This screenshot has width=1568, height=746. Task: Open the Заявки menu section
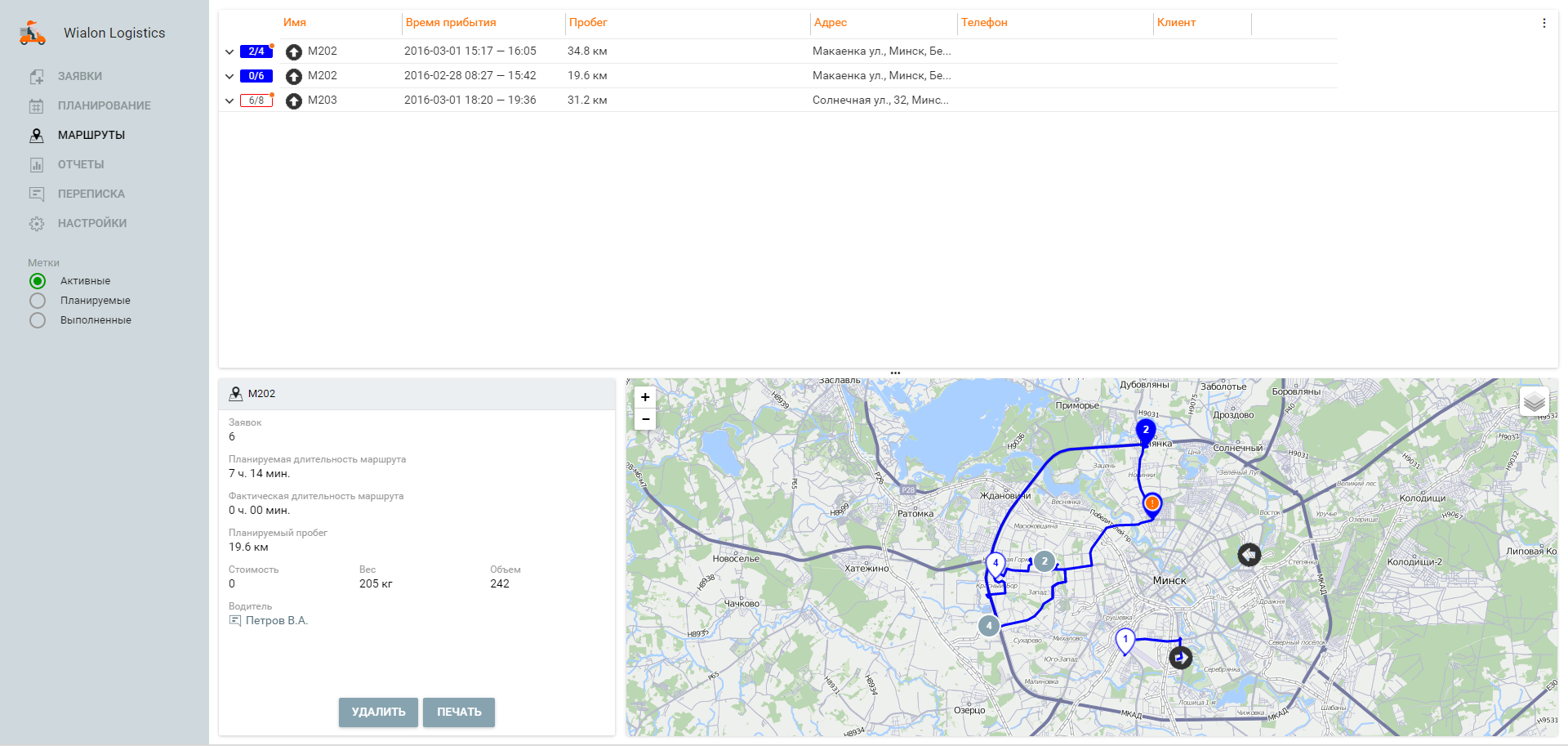point(79,76)
